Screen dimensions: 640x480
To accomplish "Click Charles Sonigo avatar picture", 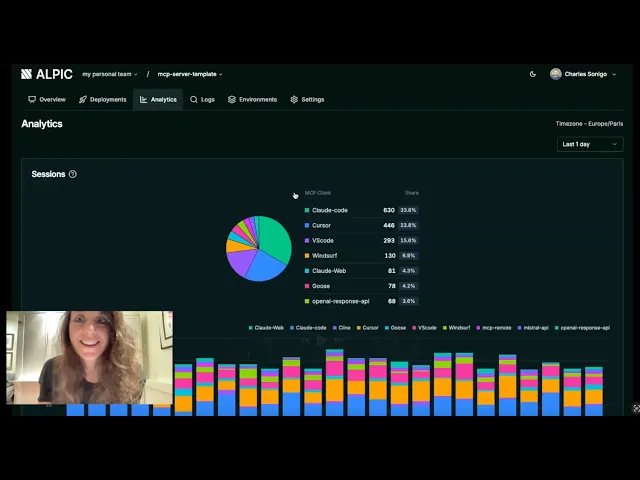I will (556, 74).
